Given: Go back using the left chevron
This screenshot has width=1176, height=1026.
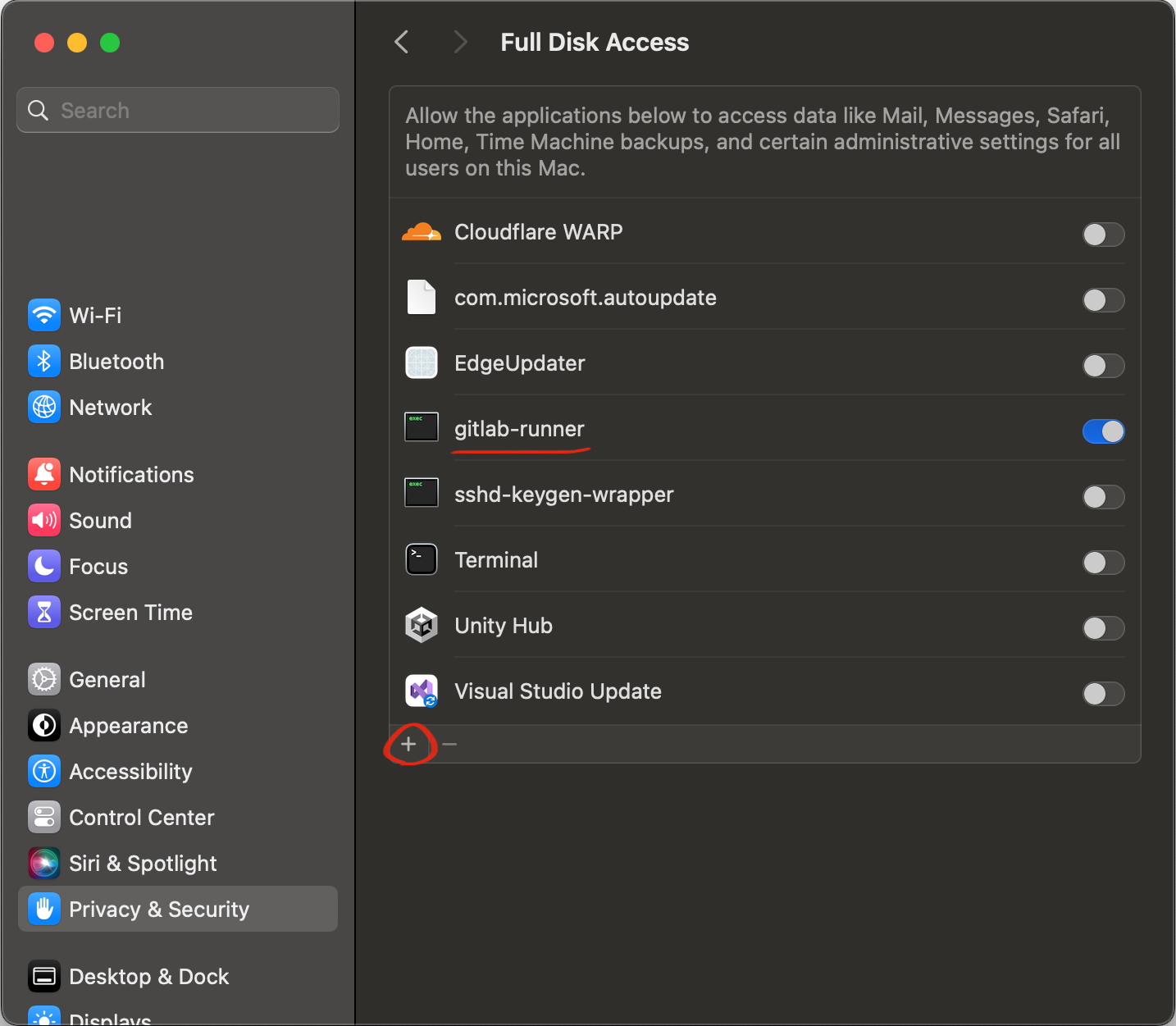Looking at the screenshot, I should tap(402, 42).
